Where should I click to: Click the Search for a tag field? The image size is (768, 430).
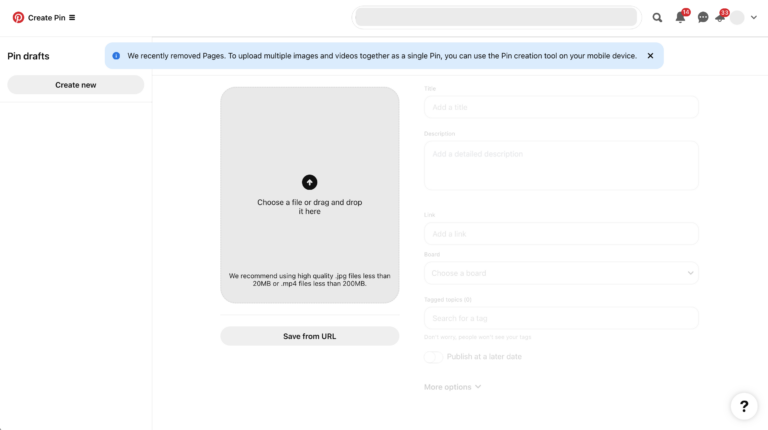pyautogui.click(x=561, y=318)
